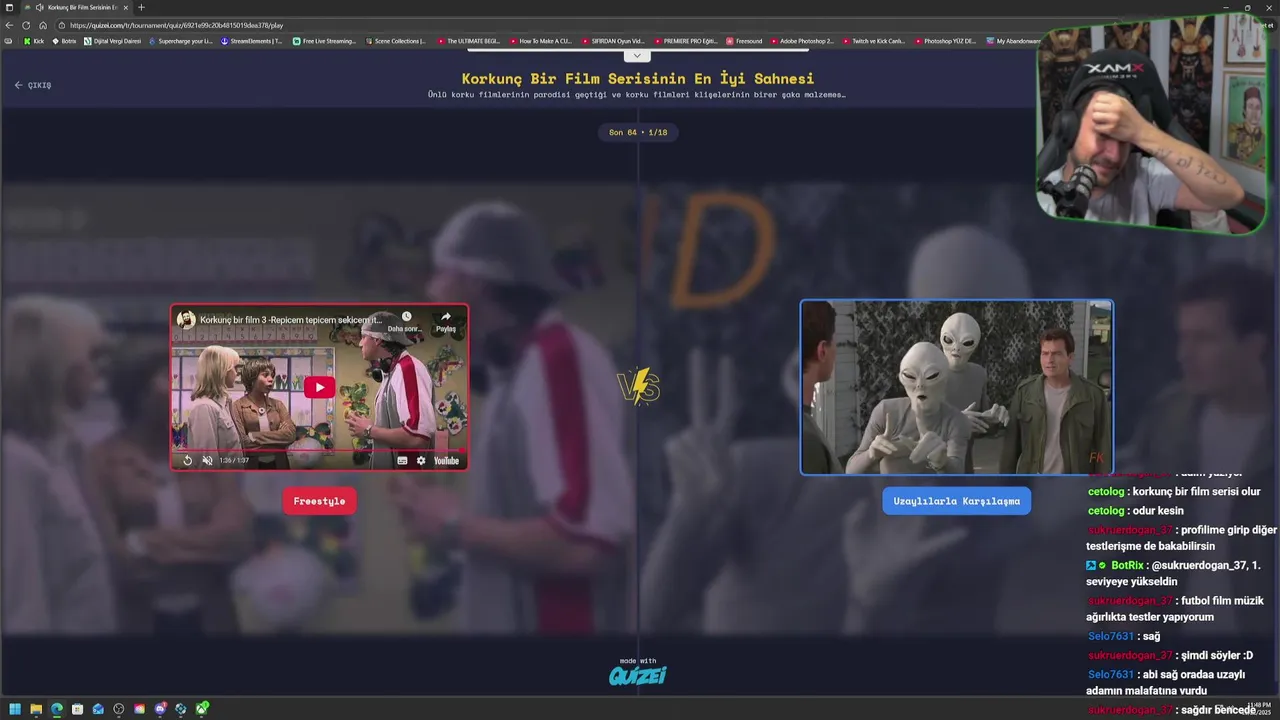Collapse the header with the top chevron
Viewport: 1280px width, 720px height.
coord(636,56)
